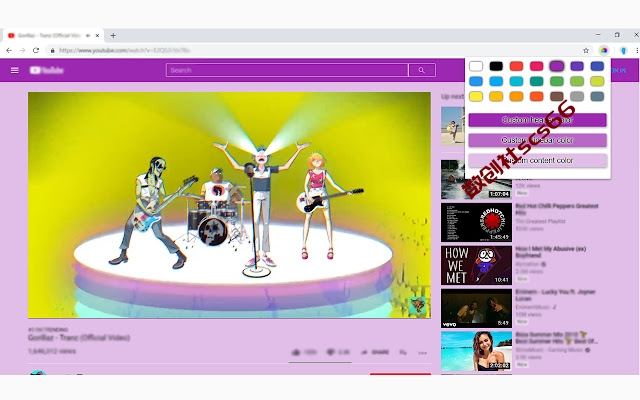Screen dimensions: 640x400
Task: Pick the white color swatch
Action: point(476,66)
